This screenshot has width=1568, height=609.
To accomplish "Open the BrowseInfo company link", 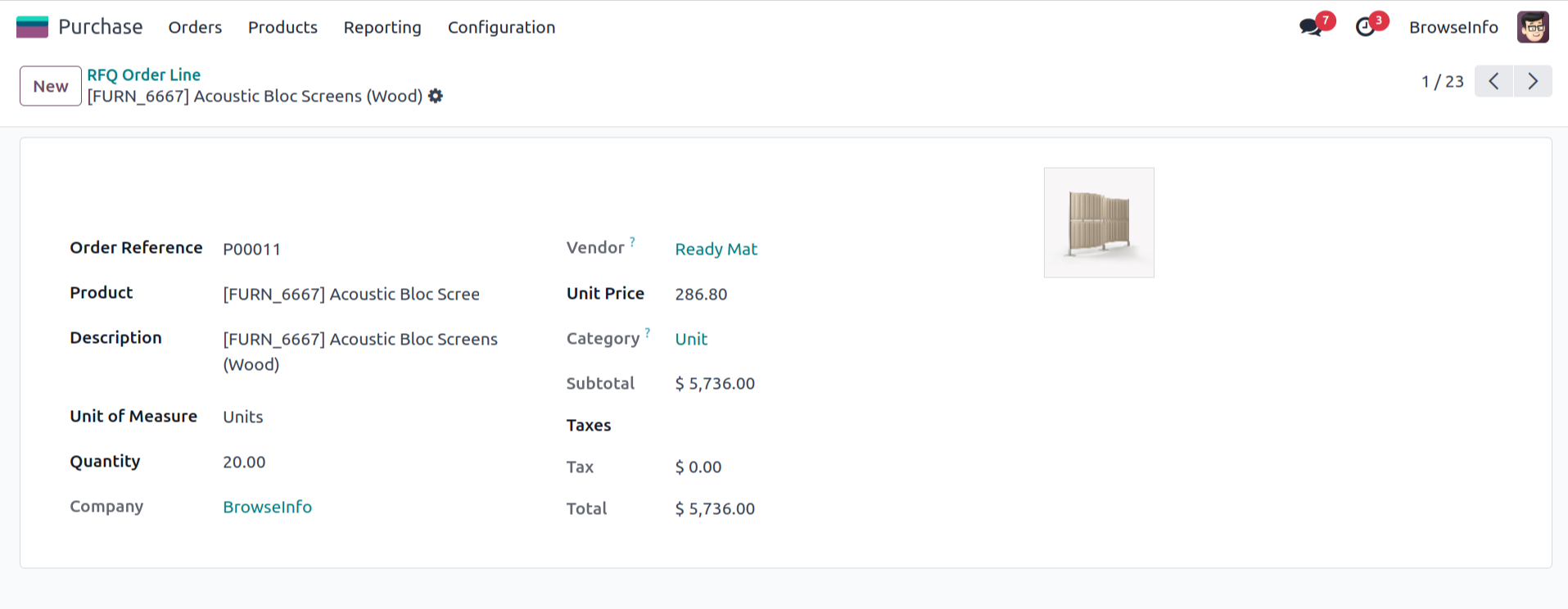I will [267, 507].
